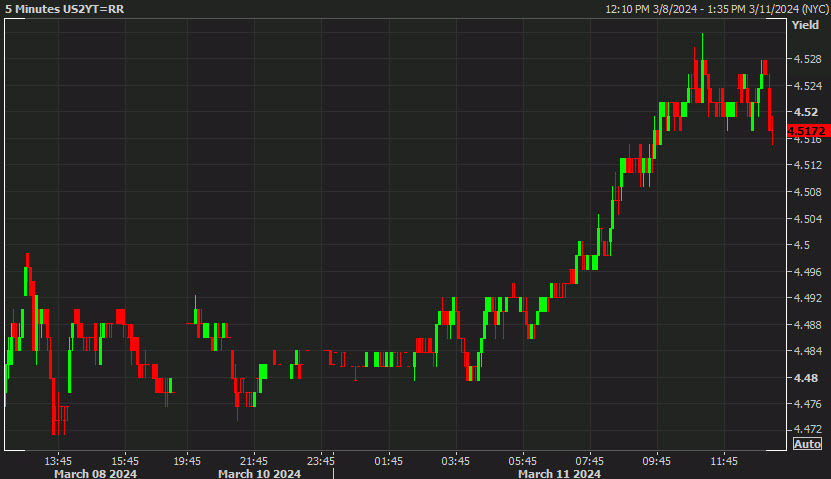
Task: Click the chart title '5 Minutes US2YT=RR'
Action: [65, 9]
